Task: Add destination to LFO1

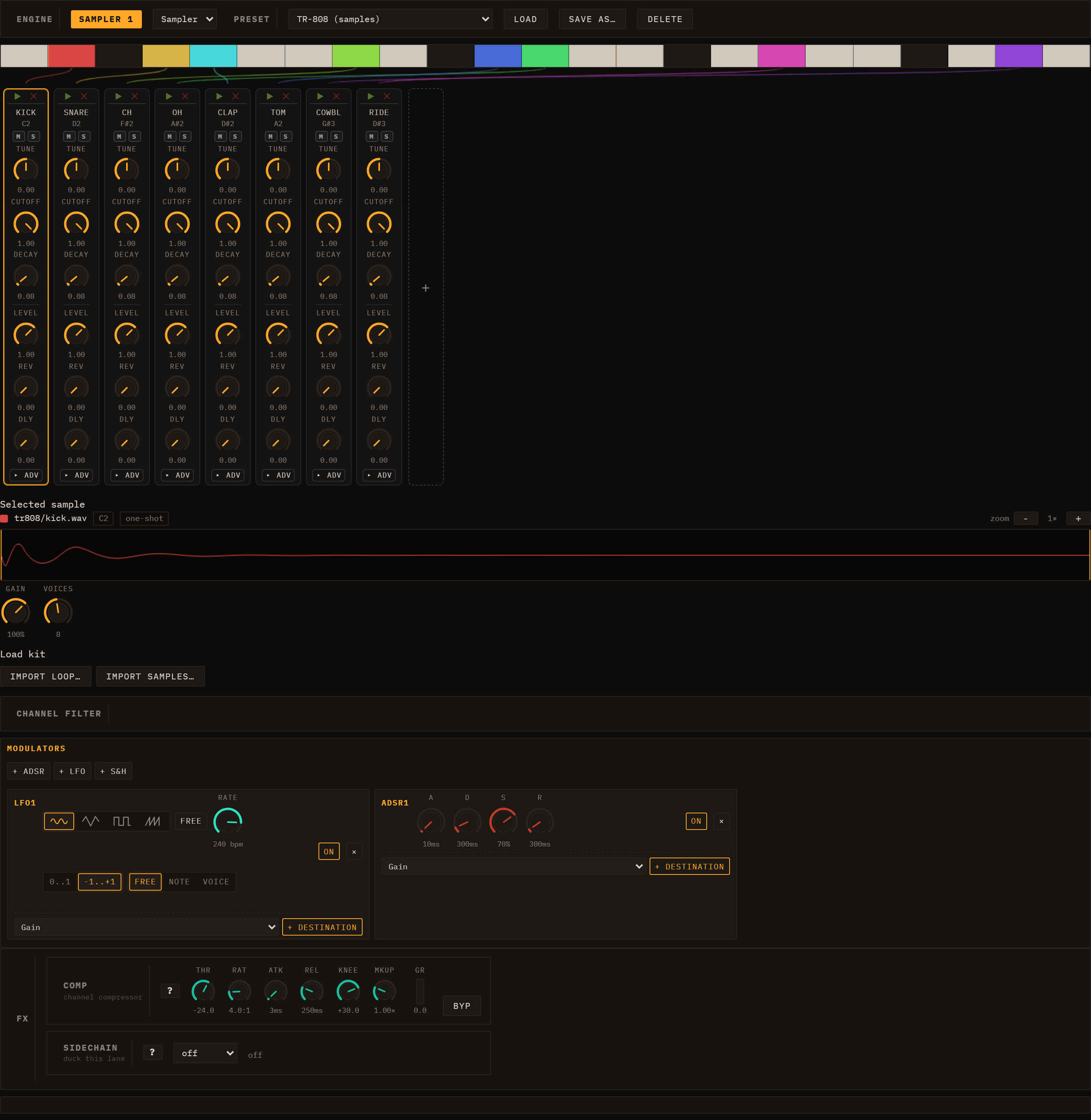Action: (322, 927)
